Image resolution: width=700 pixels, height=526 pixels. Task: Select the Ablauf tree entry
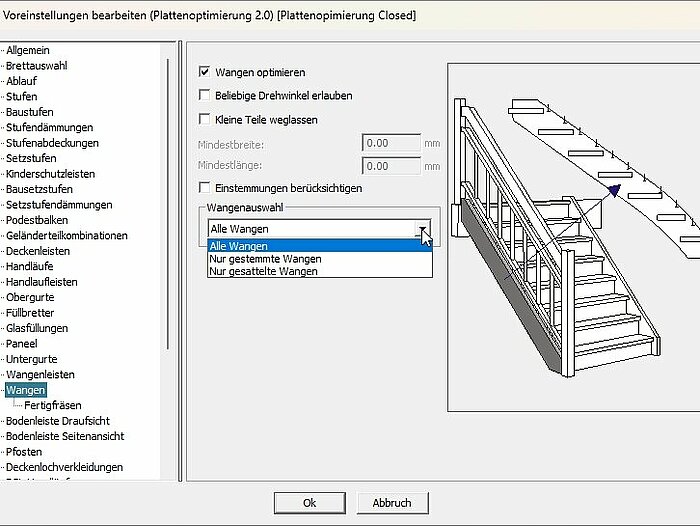tap(21, 81)
